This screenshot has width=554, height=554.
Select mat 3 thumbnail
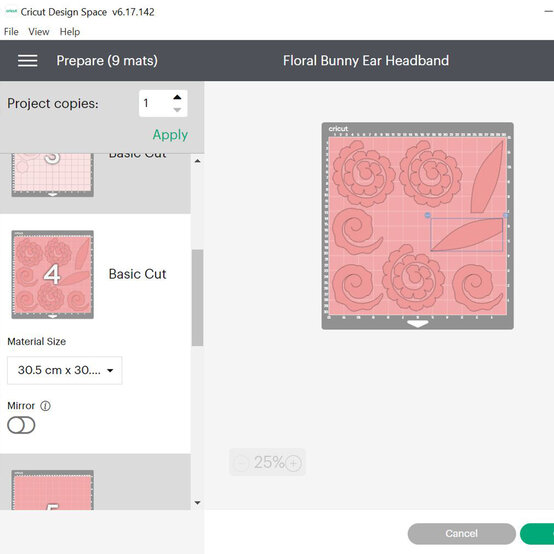click(x=53, y=175)
